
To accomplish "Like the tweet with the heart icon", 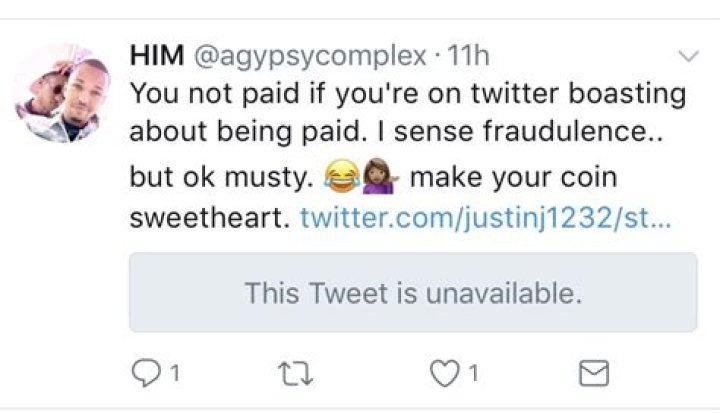I will pyautogui.click(x=442, y=373).
